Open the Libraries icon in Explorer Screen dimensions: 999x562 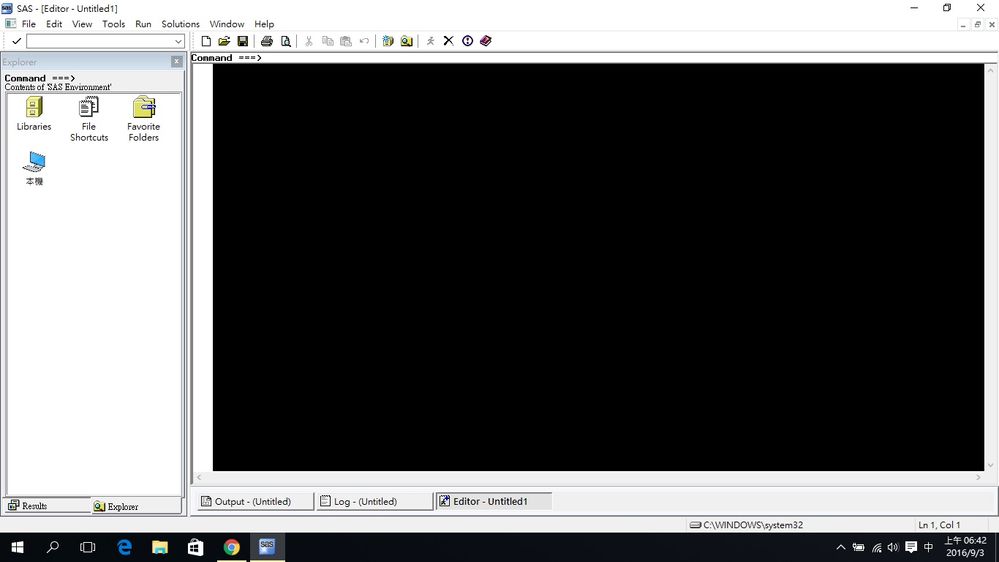tap(34, 113)
